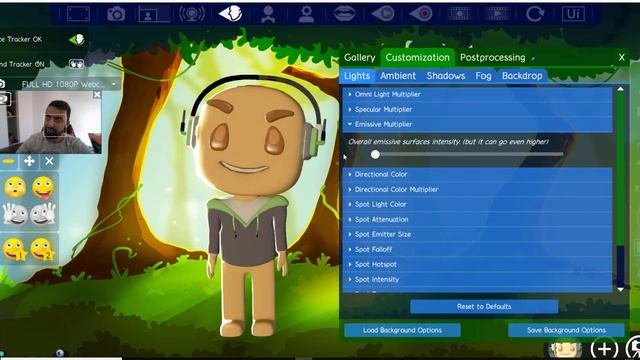The image size is (640, 360).
Task: Open the Fog sub-tab
Action: tap(483, 76)
